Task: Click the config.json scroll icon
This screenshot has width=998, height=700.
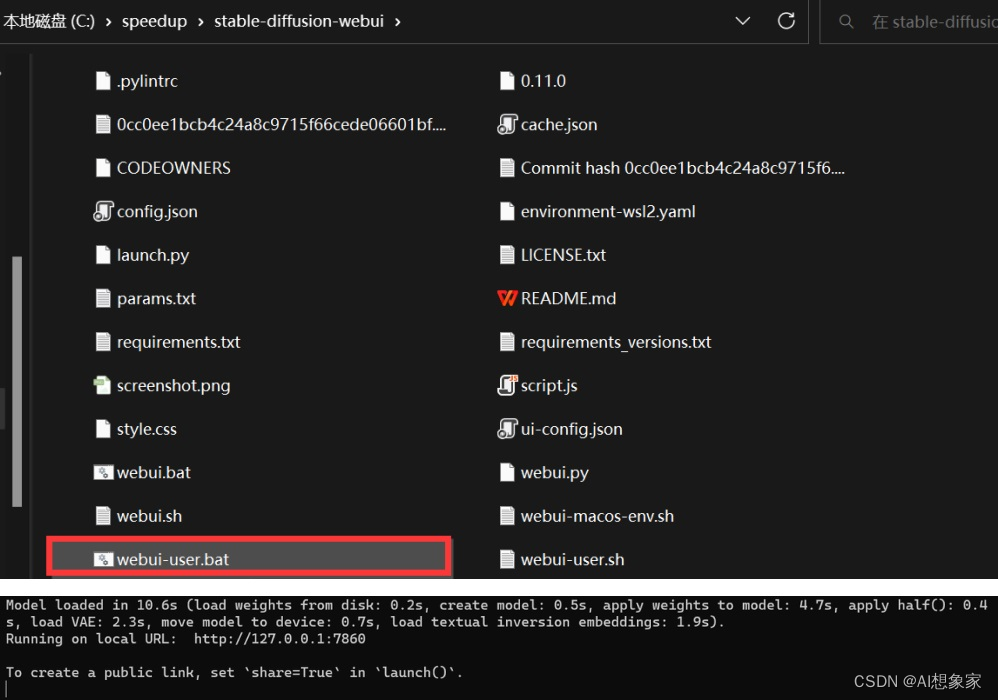Action: coord(102,211)
